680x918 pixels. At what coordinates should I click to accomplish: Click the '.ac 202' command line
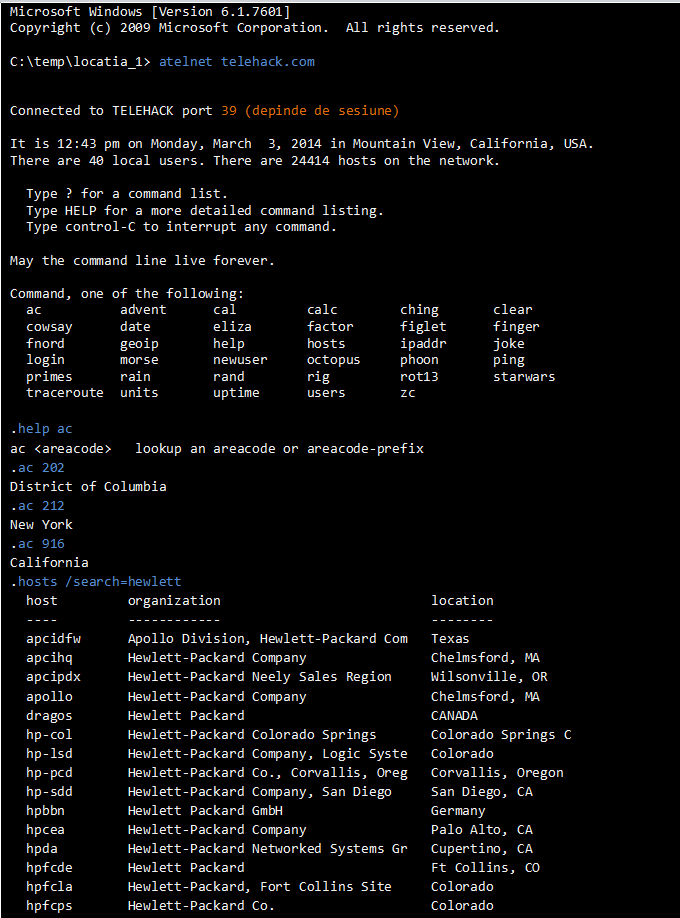point(37,468)
